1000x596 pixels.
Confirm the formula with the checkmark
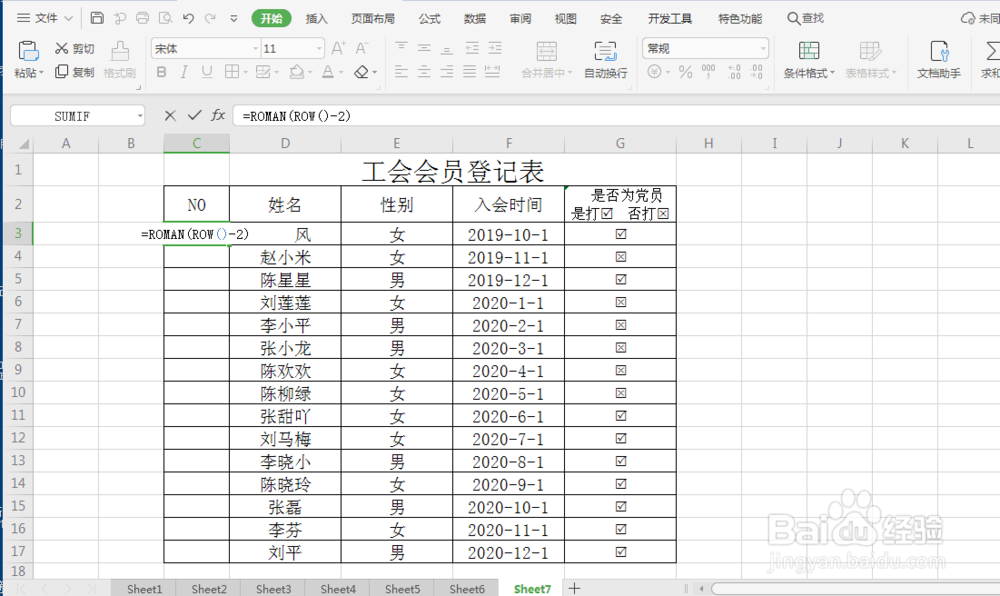pos(195,115)
